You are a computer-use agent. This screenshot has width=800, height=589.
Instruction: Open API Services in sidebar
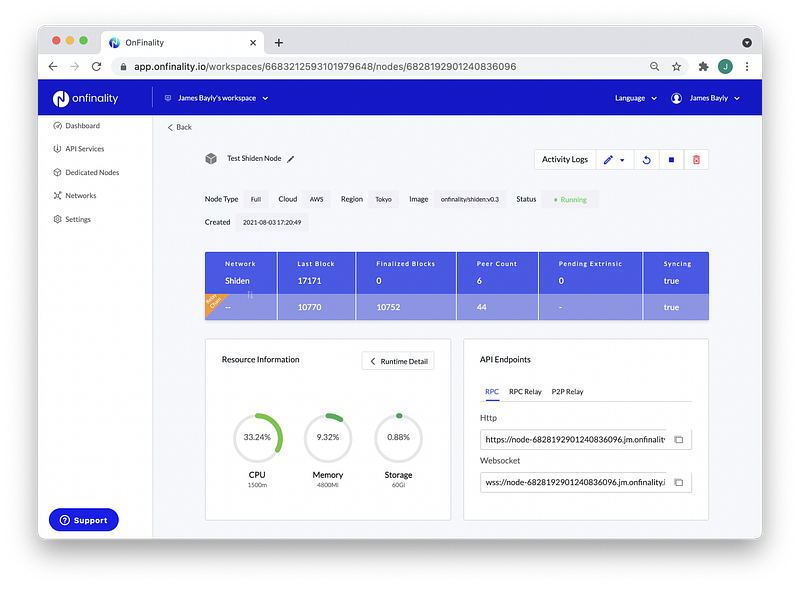79,149
